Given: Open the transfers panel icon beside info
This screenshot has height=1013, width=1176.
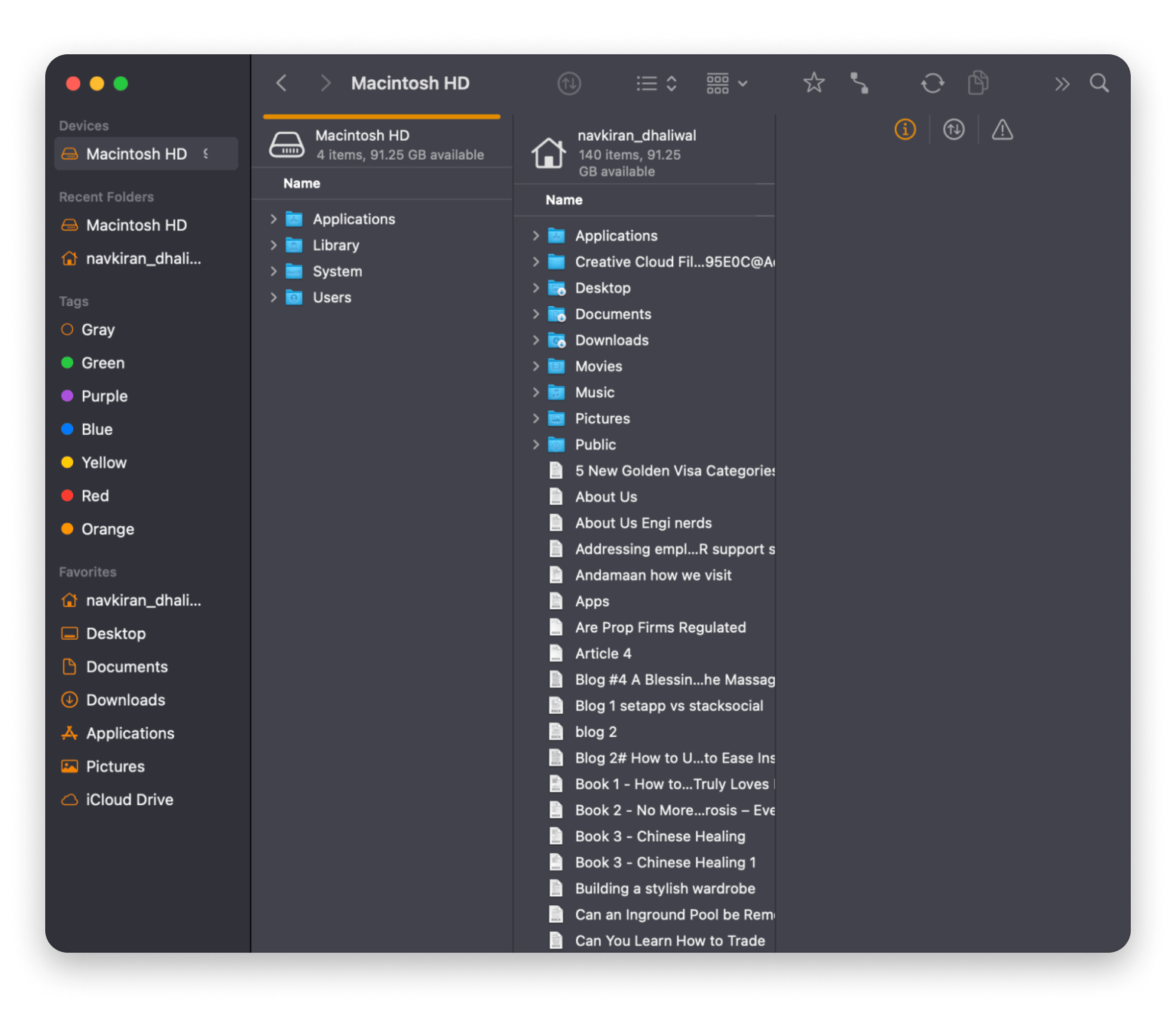Looking at the screenshot, I should click(x=954, y=130).
